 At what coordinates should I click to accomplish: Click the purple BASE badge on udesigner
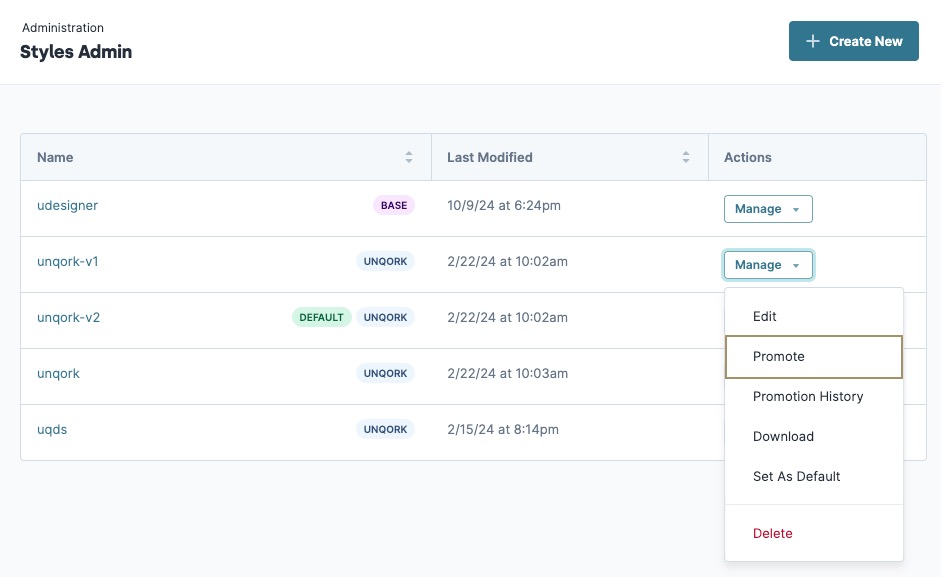point(394,205)
